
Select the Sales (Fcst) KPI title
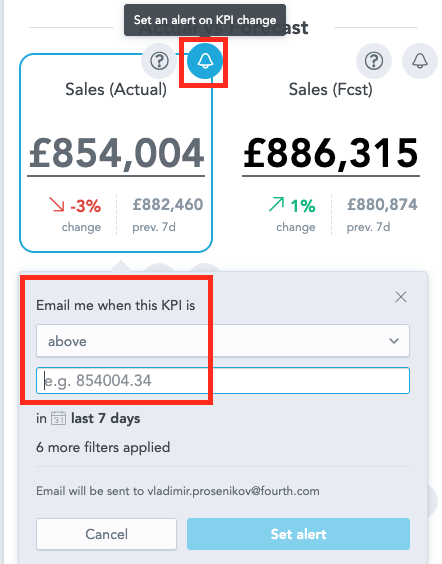click(x=331, y=90)
